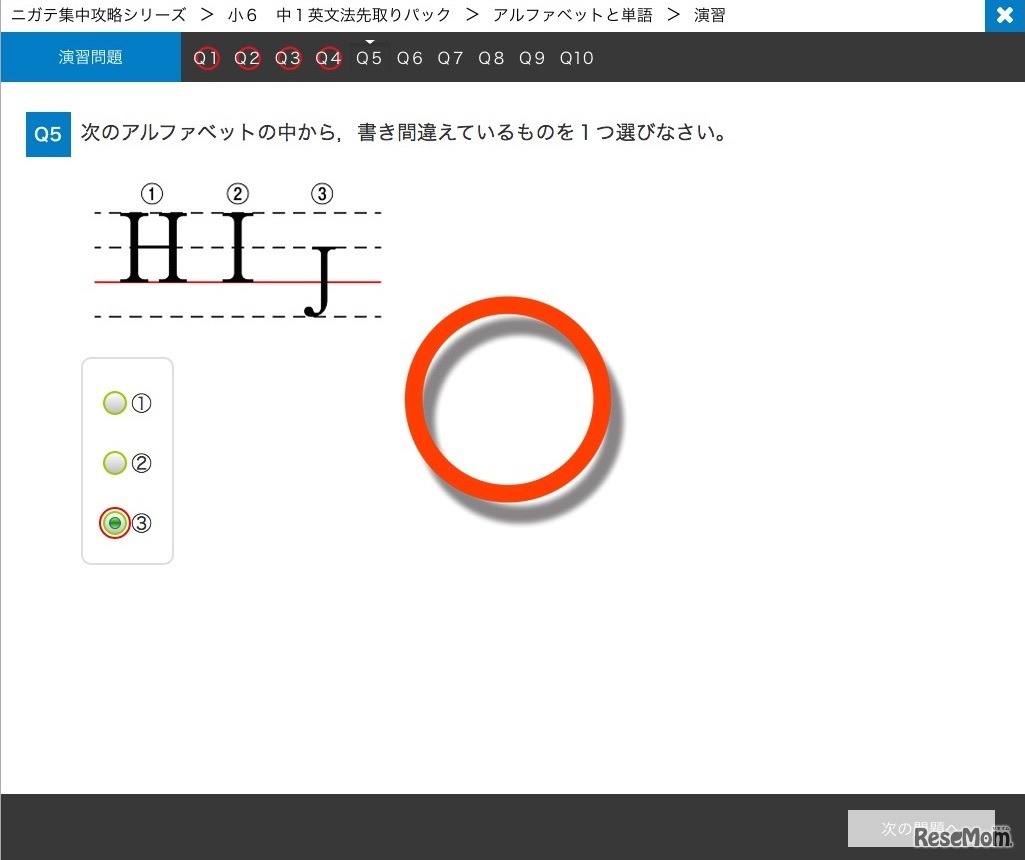Switch to question Q7
Viewport: 1025px width, 860px height.
pyautogui.click(x=450, y=58)
